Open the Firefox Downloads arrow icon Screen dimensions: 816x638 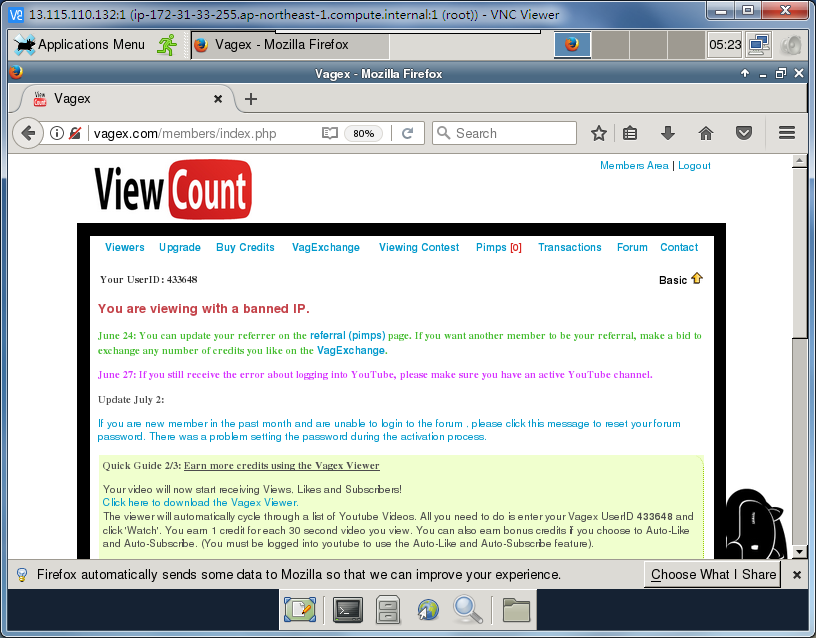pos(668,133)
